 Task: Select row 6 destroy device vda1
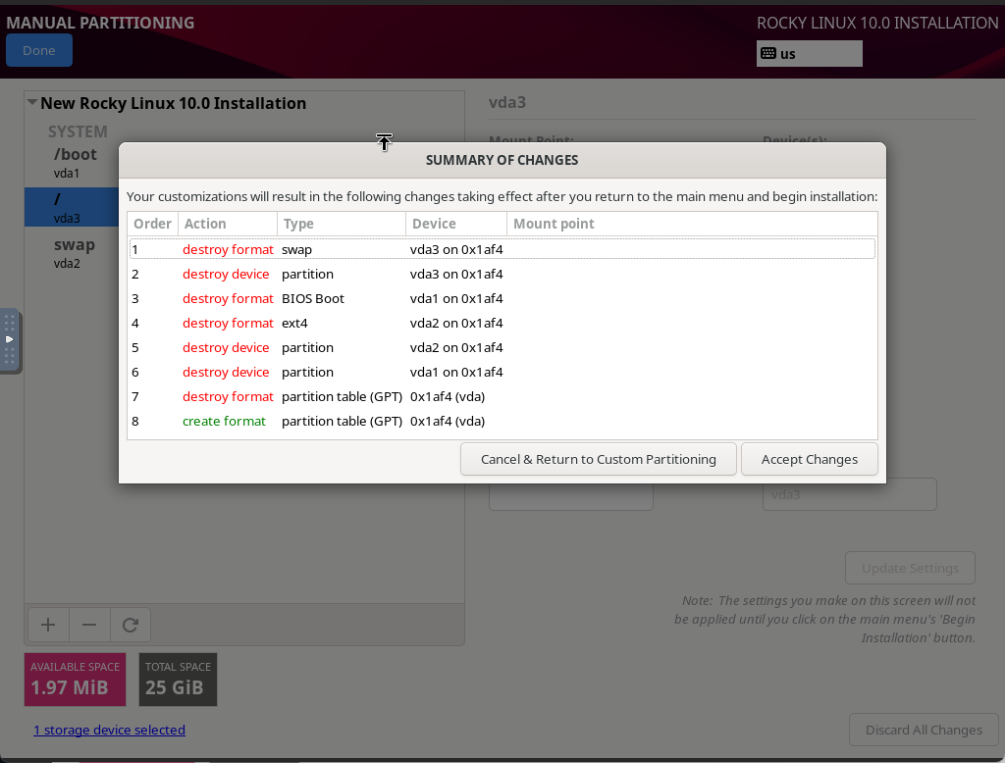click(502, 372)
